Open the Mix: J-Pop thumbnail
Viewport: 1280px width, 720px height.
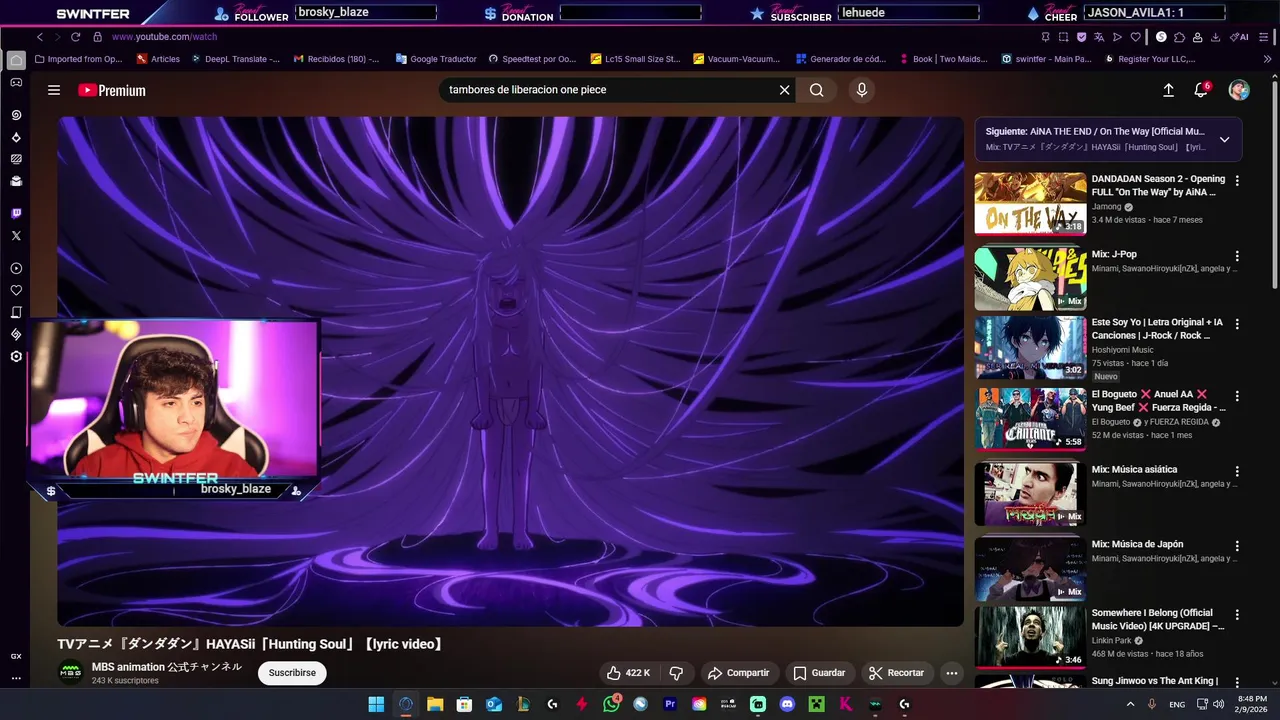pyautogui.click(x=1030, y=279)
